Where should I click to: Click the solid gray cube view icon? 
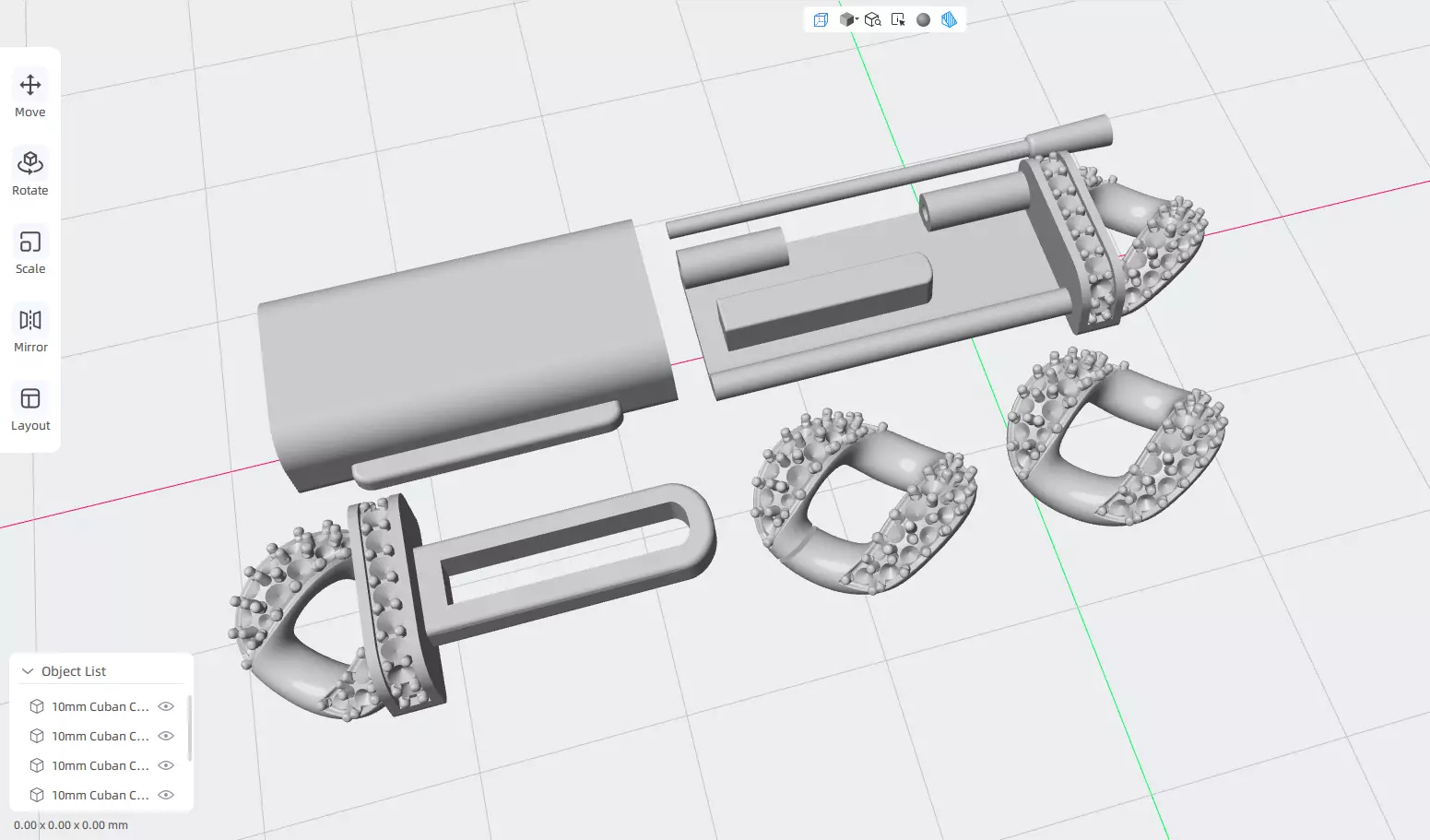point(845,19)
